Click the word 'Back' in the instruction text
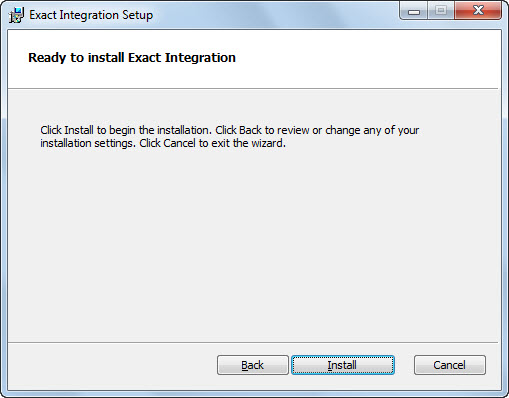 coord(250,130)
